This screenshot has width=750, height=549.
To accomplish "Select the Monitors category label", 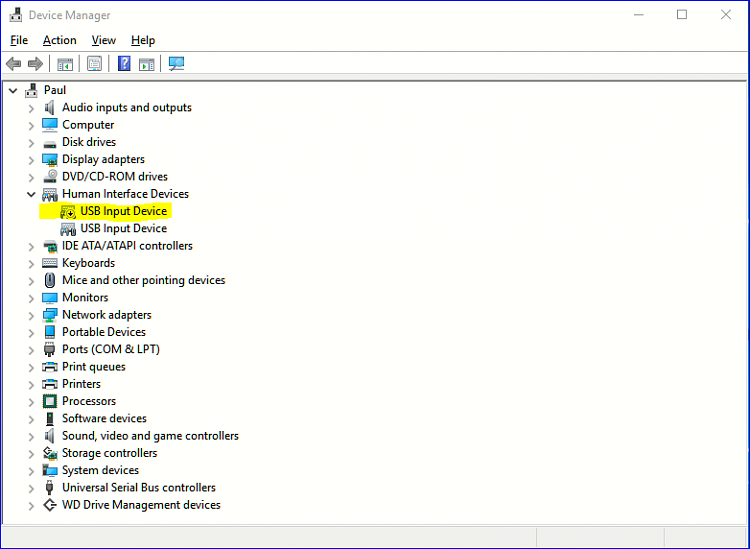I will click(85, 297).
